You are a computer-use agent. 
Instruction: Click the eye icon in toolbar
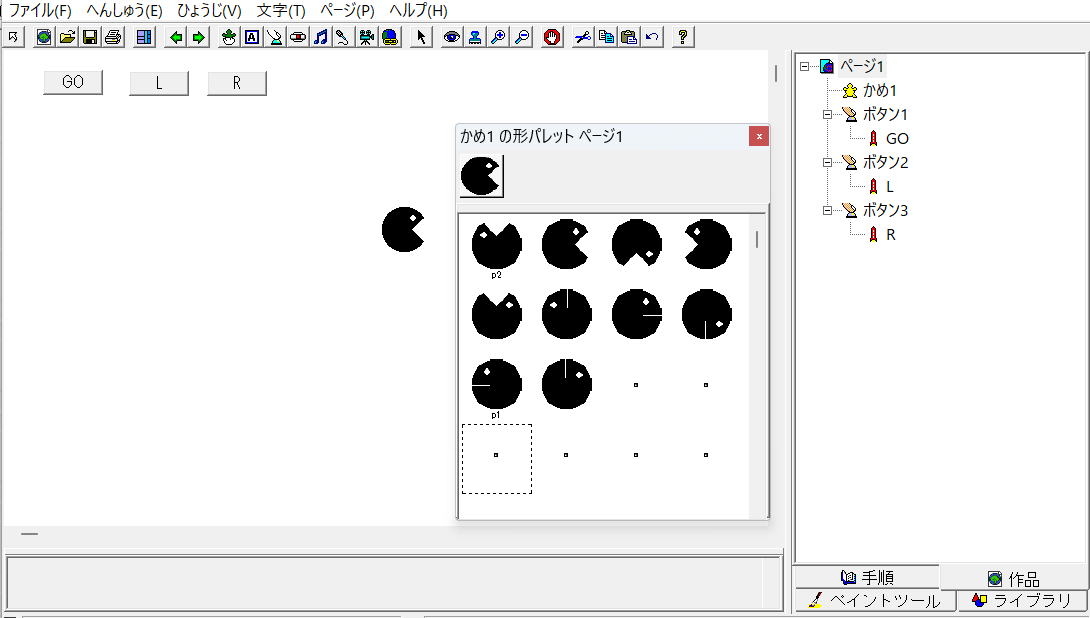point(452,37)
